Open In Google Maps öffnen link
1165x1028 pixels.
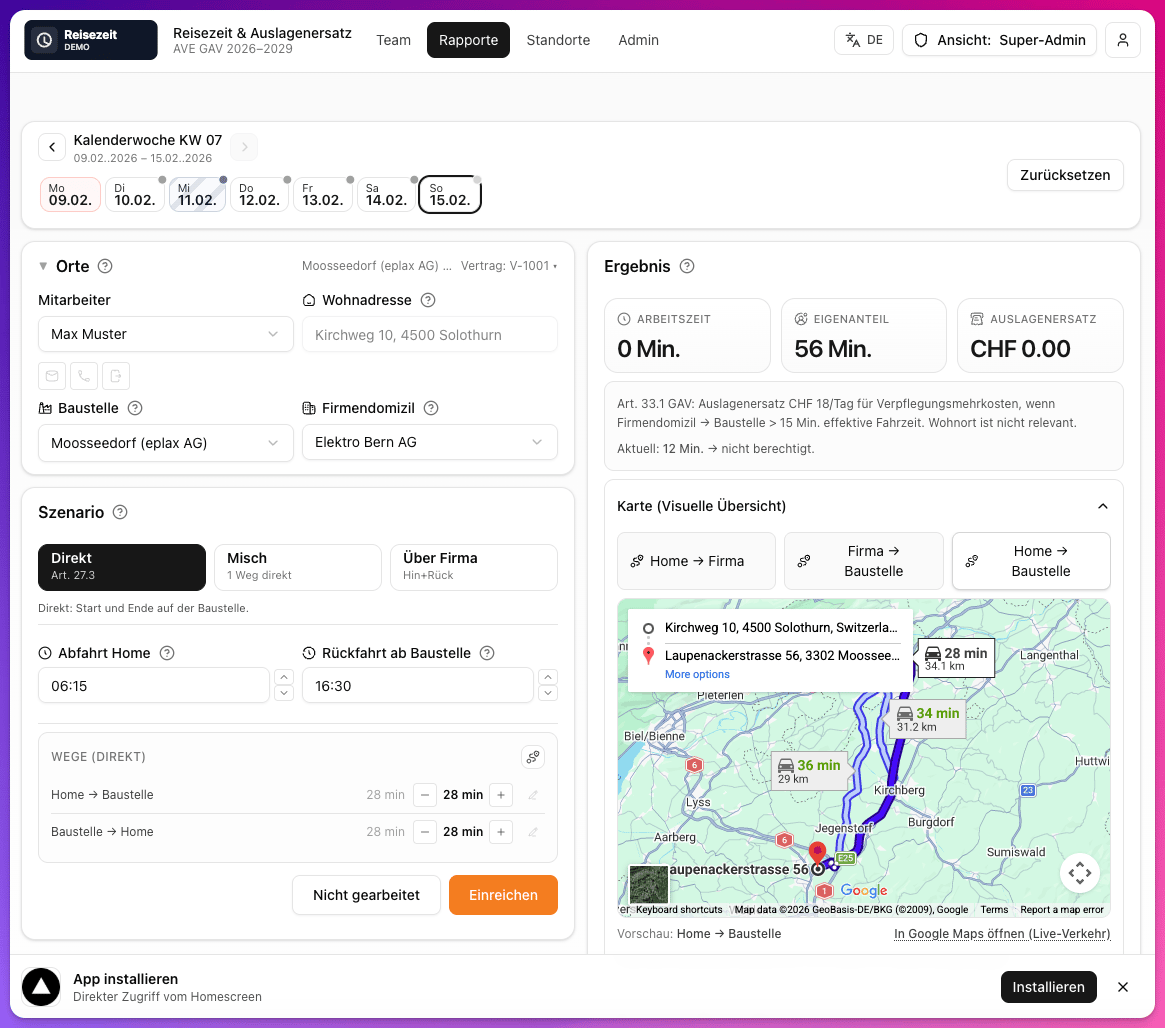(1002, 934)
